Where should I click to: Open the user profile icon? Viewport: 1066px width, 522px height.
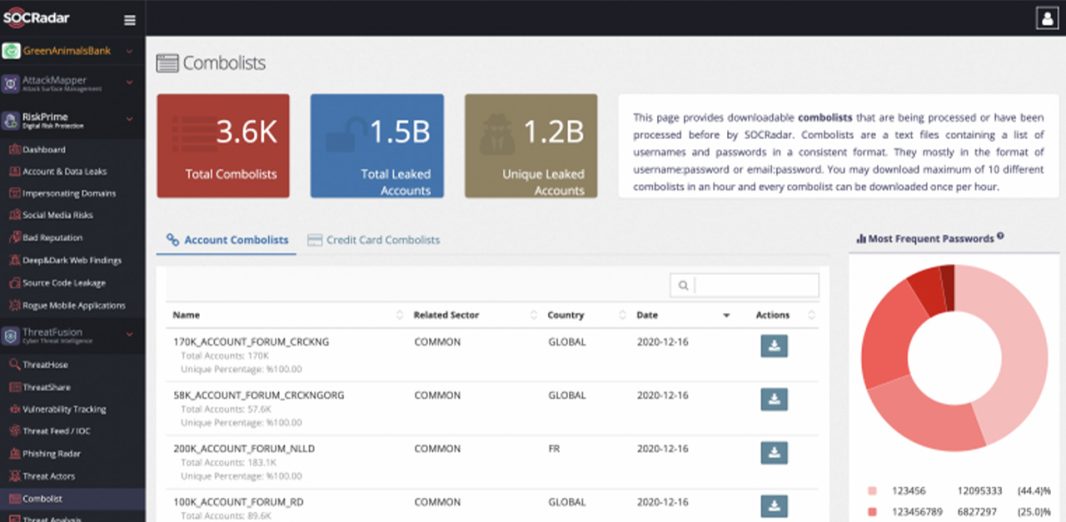pyautogui.click(x=1047, y=18)
